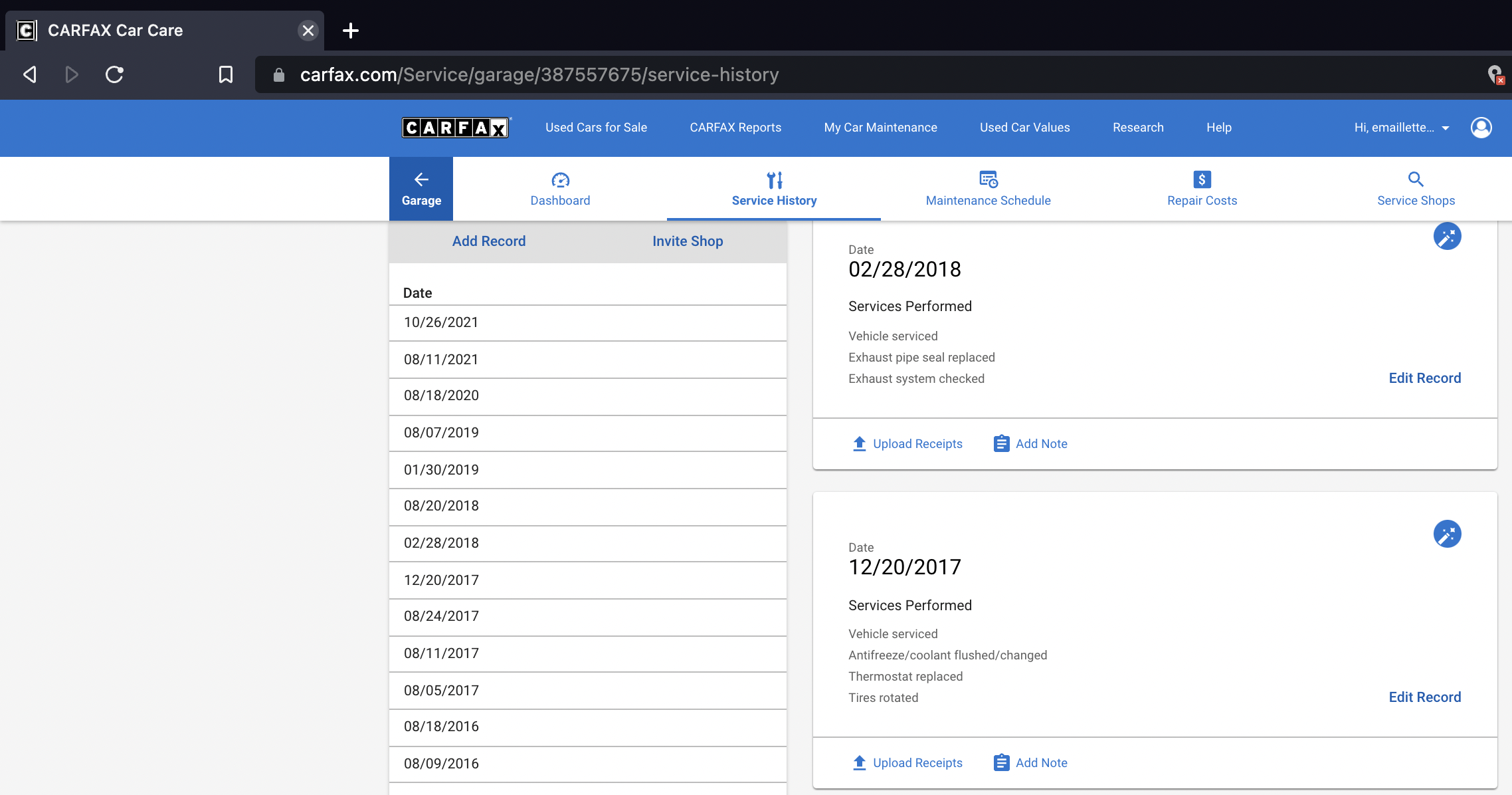Click the browser forward arrow
Viewport: 1512px width, 795px height.
72,74
